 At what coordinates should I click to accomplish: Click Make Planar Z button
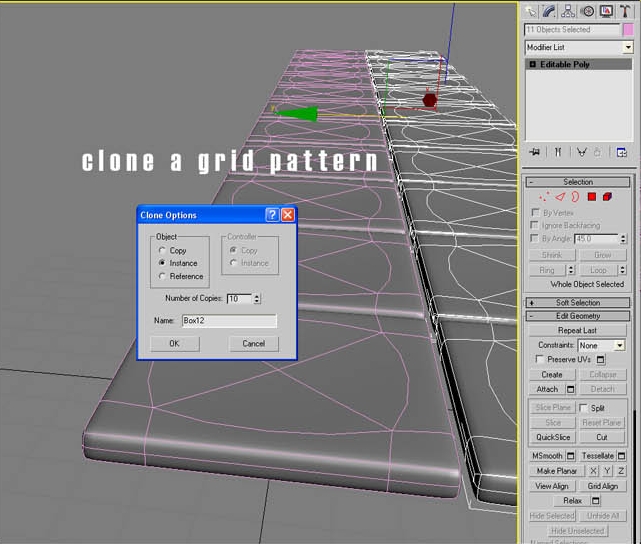point(621,471)
